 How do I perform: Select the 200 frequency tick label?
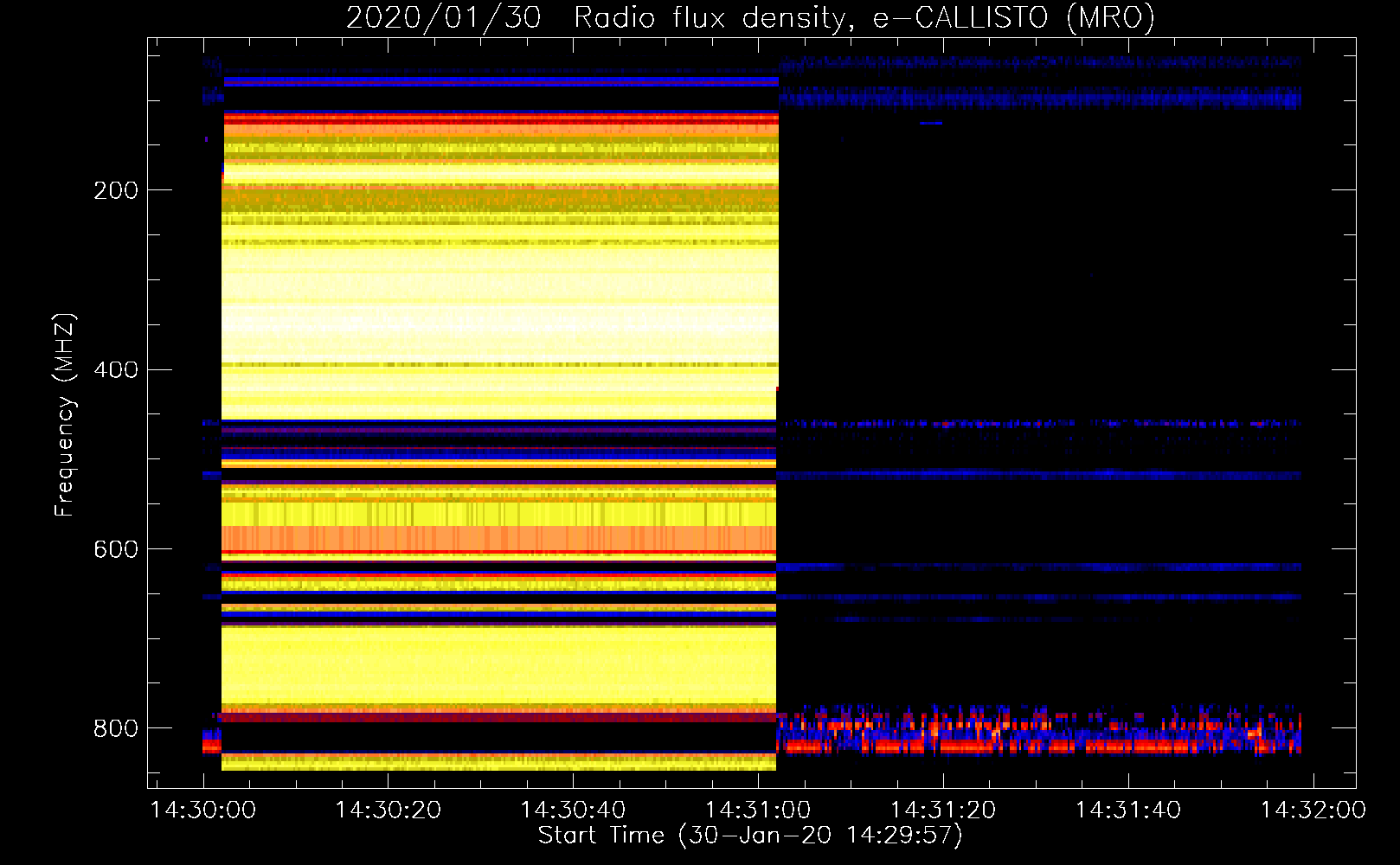(x=116, y=190)
